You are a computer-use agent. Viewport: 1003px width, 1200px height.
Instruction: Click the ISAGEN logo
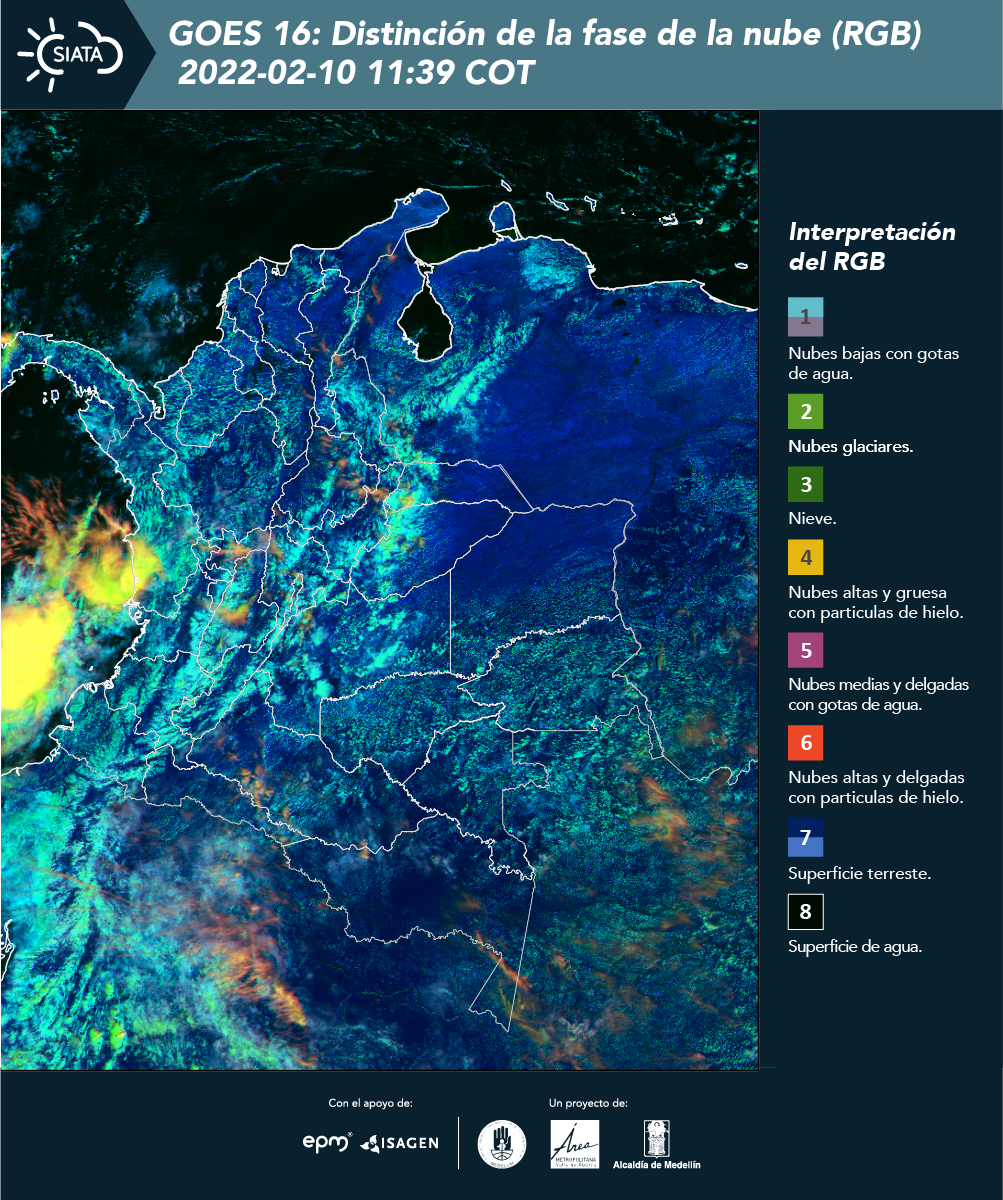[x=400, y=1142]
